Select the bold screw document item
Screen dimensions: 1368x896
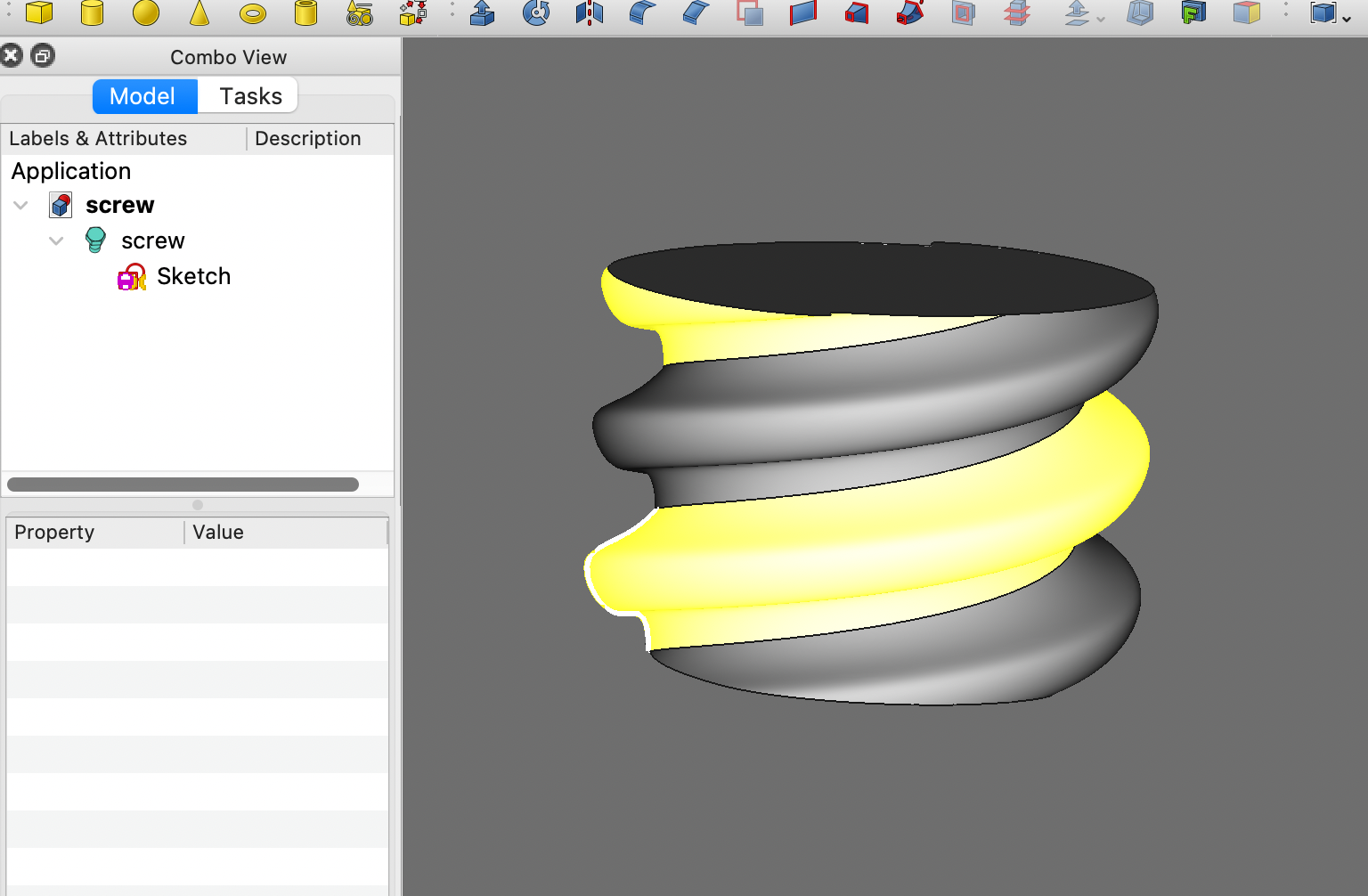[x=120, y=206]
